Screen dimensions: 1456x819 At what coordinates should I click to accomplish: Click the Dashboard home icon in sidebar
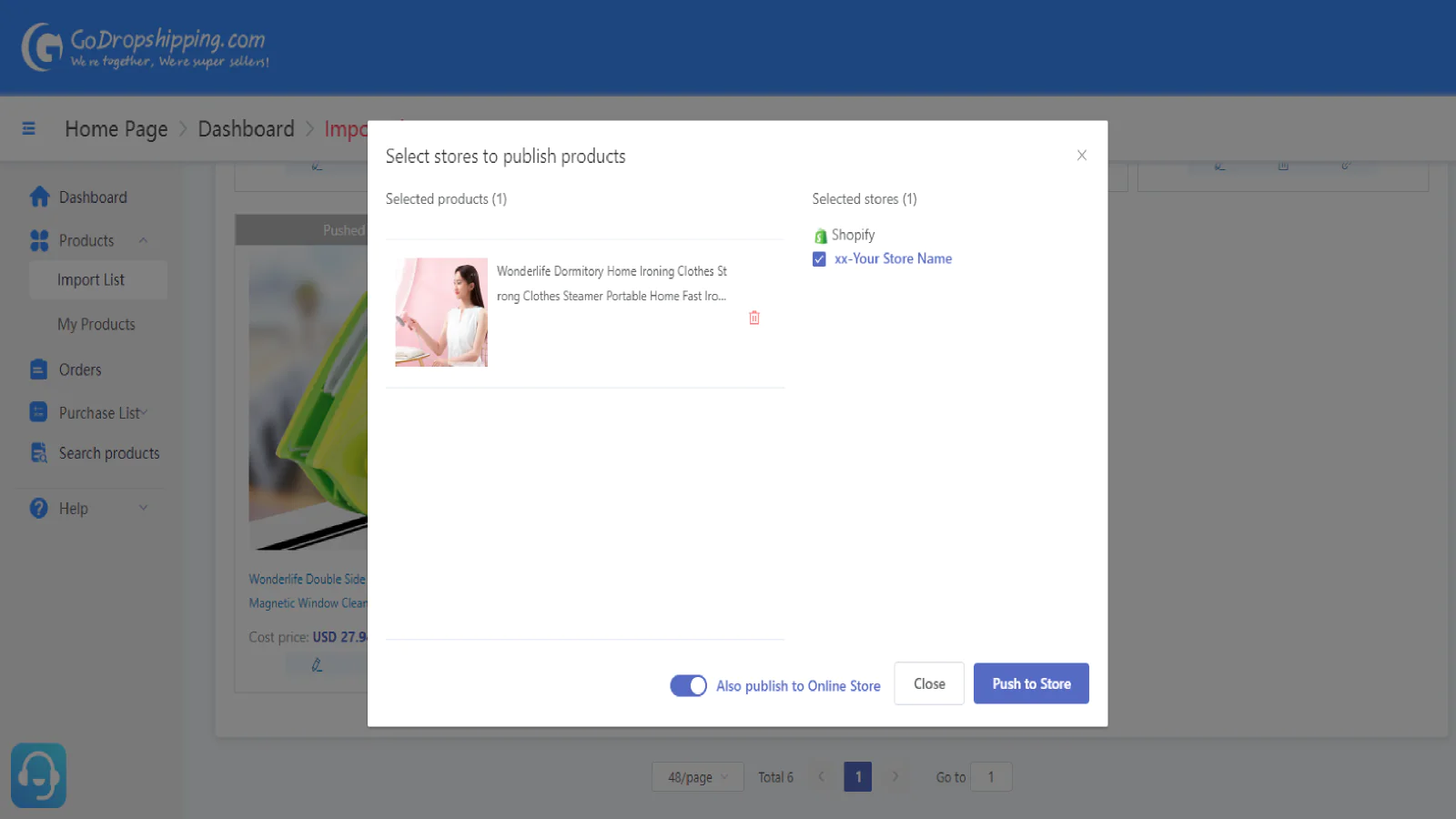(x=39, y=197)
